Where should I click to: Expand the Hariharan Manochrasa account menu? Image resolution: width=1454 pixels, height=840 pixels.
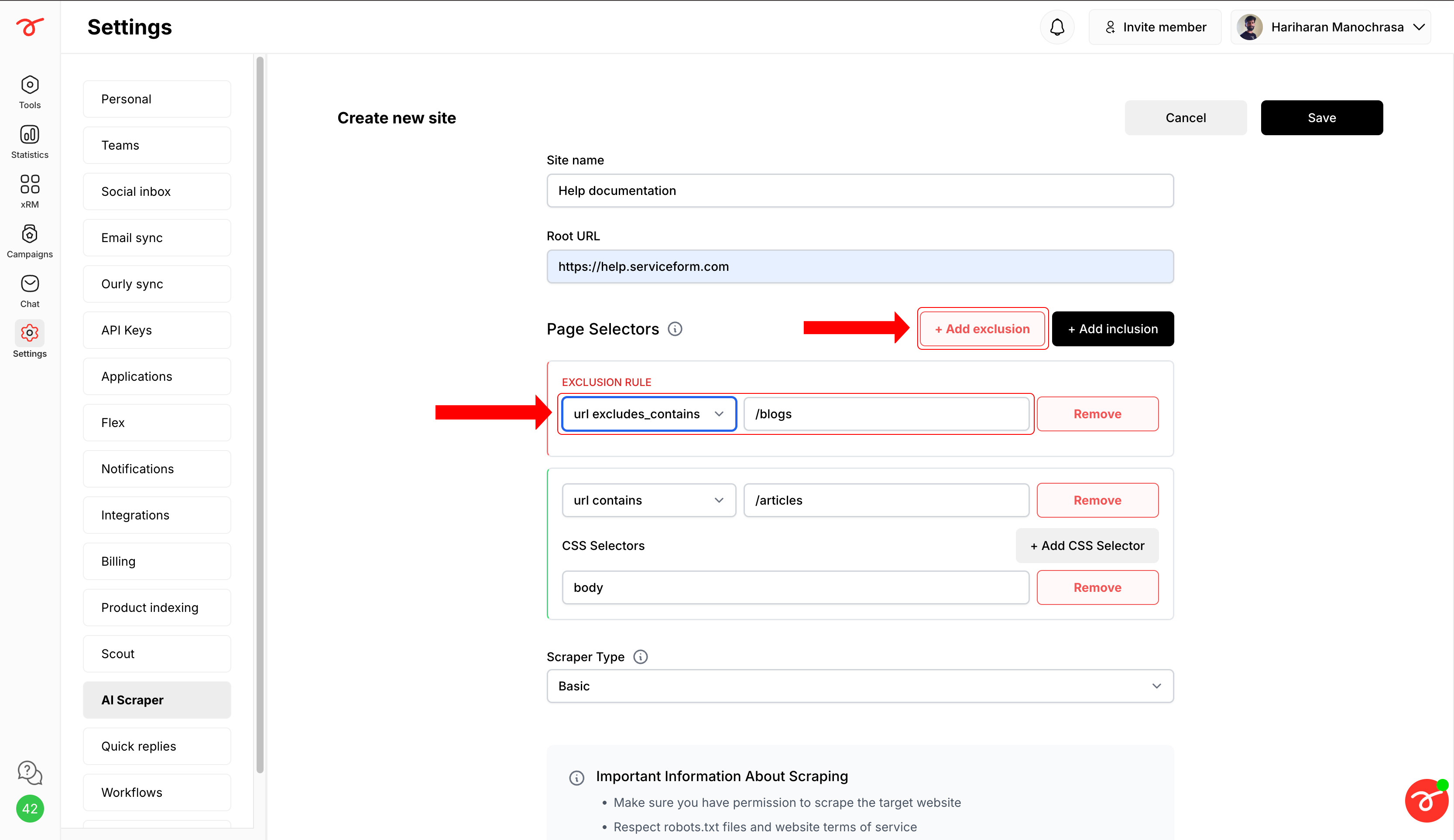click(1331, 27)
